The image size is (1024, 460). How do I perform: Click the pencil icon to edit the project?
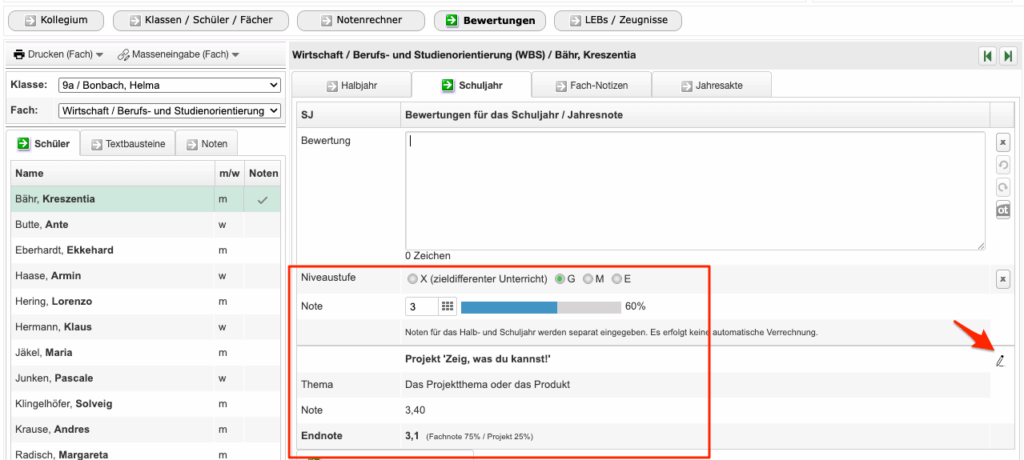pos(999,361)
